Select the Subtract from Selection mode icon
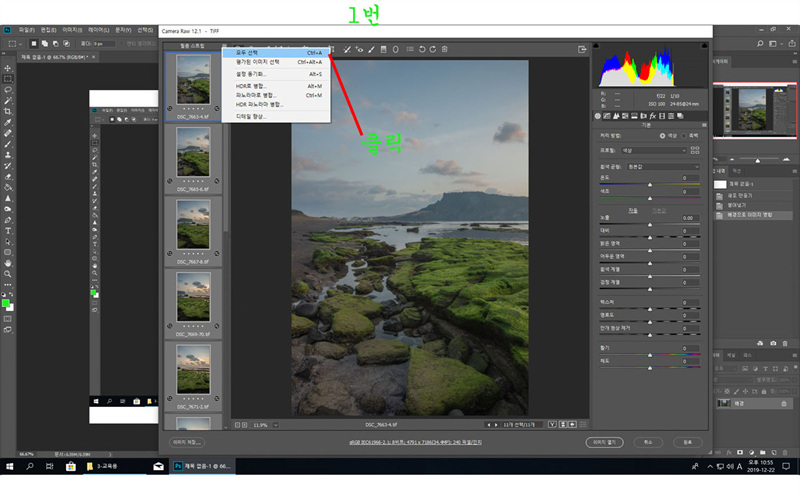 coord(56,44)
